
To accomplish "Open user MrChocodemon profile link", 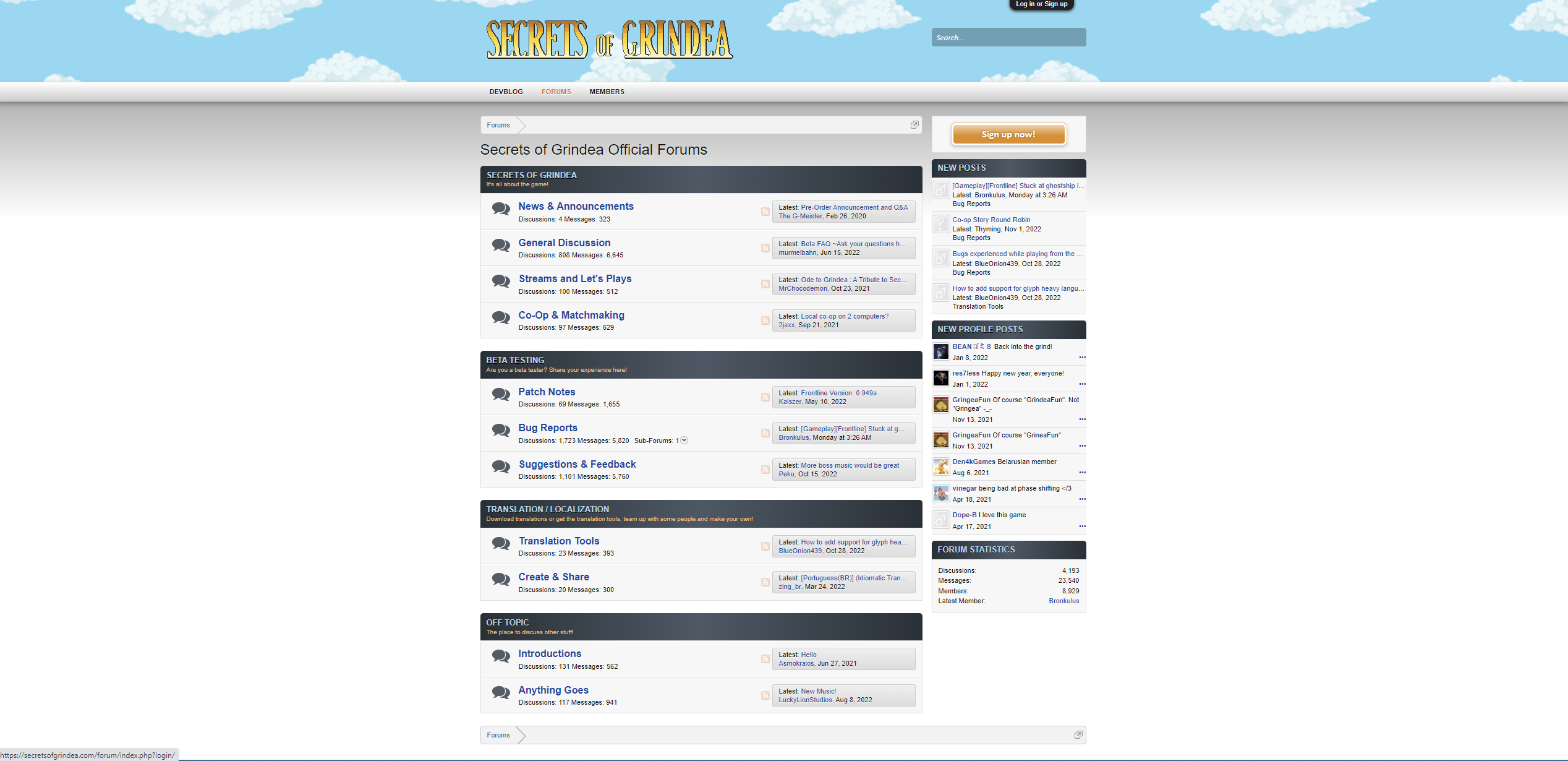I will click(x=803, y=288).
